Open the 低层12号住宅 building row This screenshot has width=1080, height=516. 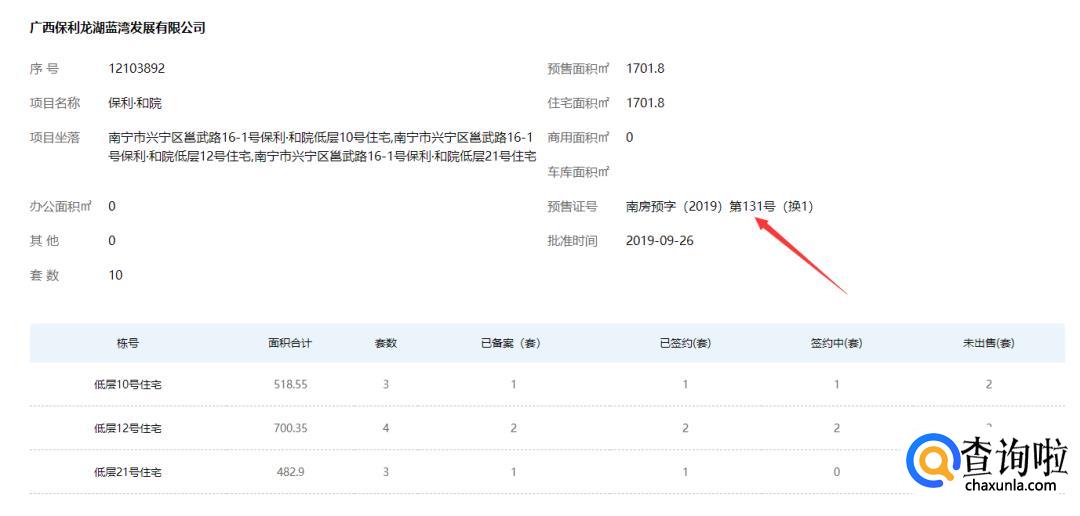128,428
